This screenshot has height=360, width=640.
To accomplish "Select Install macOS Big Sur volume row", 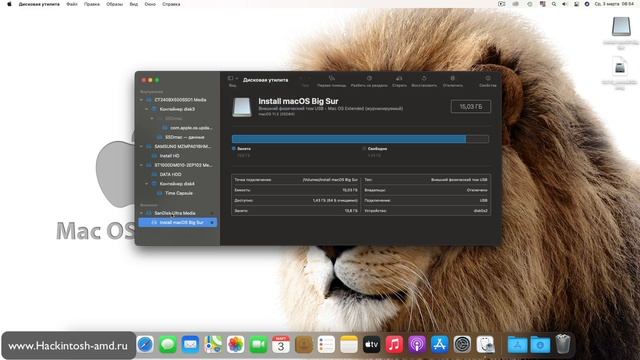I will 178,222.
